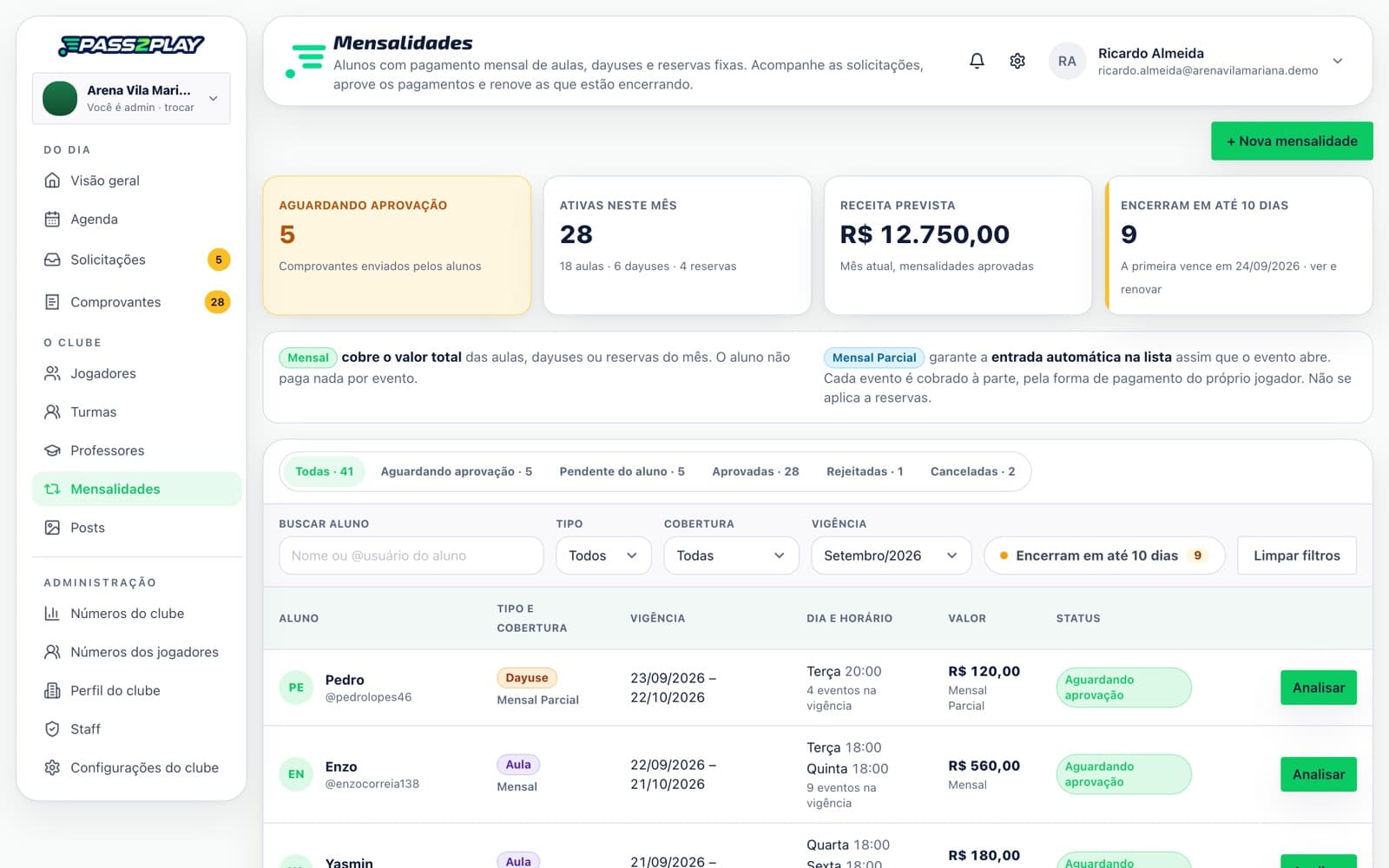1389x868 pixels.
Task: Click the Mensalidades repeat icon
Action: (52, 489)
